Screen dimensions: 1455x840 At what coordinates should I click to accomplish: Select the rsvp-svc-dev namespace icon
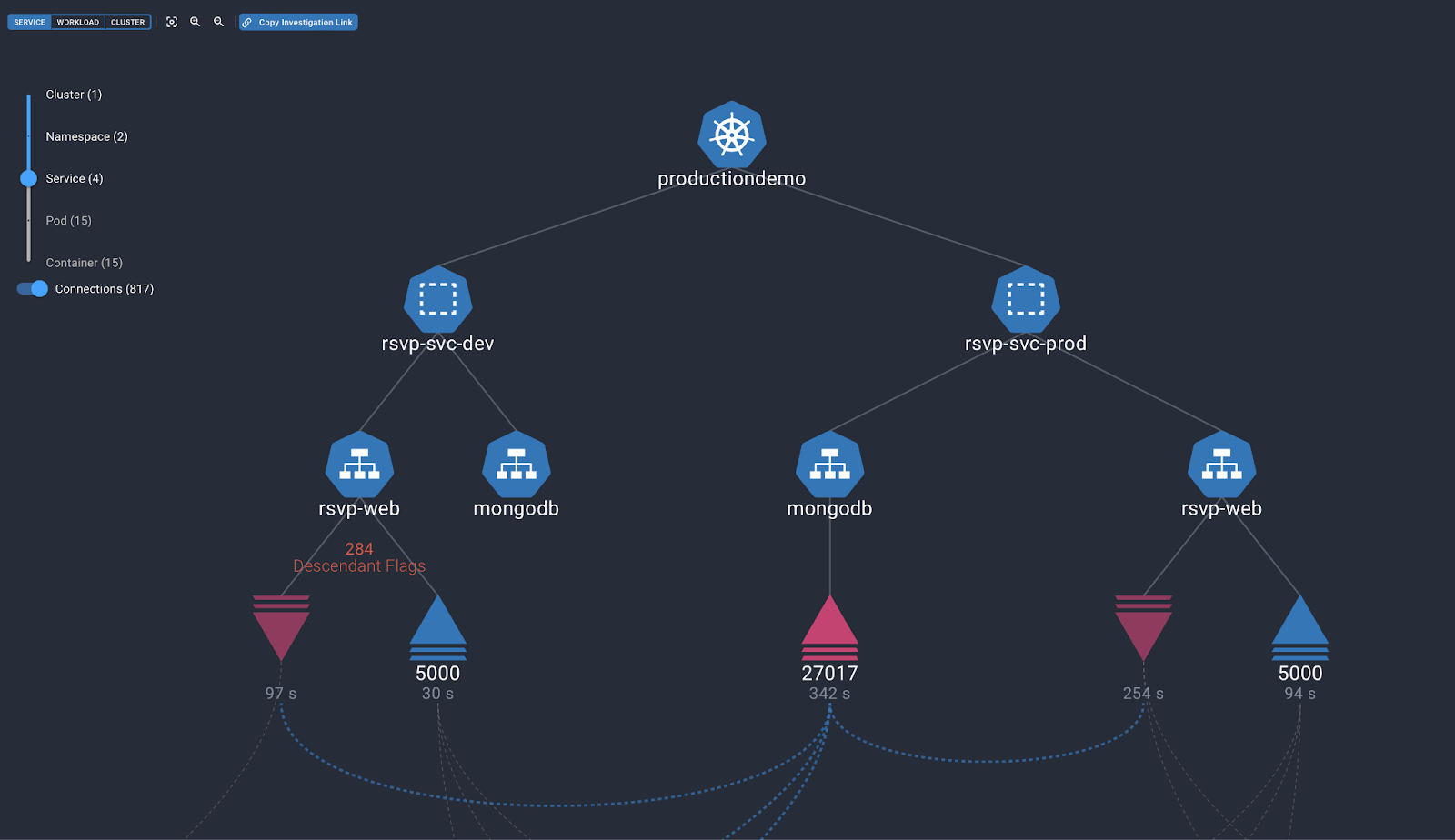coord(437,299)
